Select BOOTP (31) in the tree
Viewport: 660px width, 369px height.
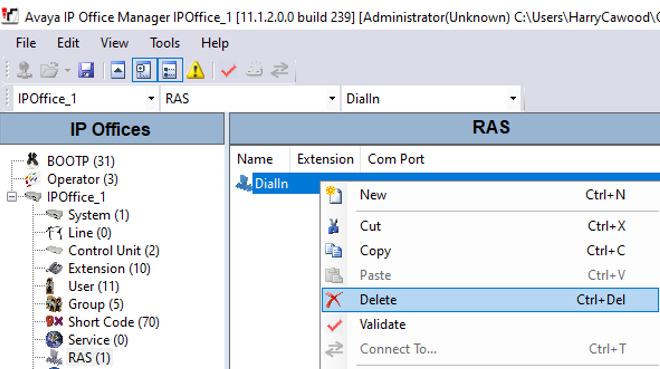pos(81,161)
